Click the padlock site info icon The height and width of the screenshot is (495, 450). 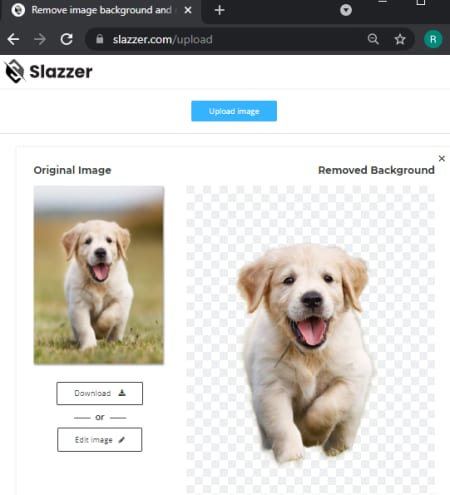pos(99,39)
